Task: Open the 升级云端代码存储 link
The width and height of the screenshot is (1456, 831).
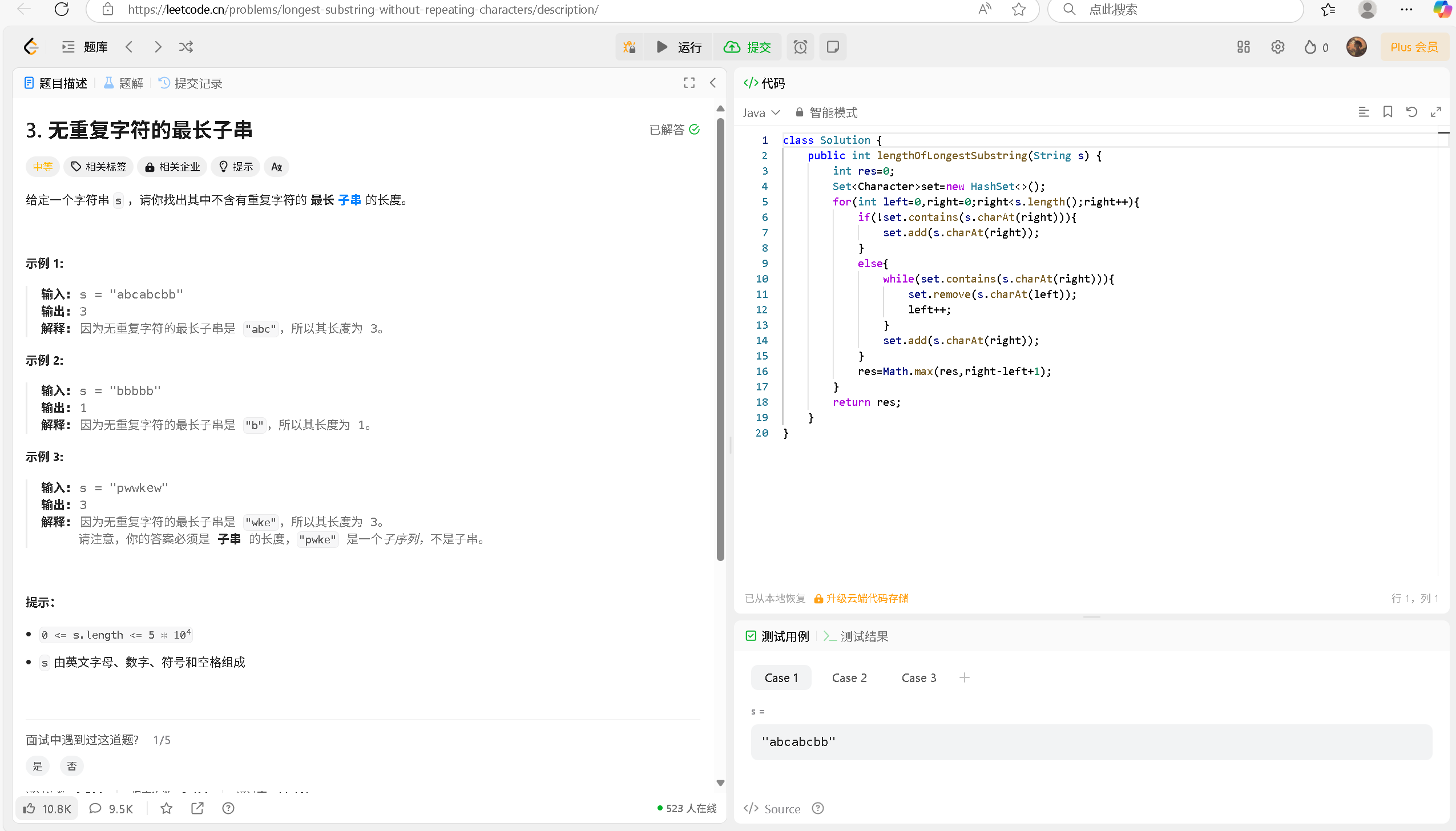Action: tap(868, 598)
